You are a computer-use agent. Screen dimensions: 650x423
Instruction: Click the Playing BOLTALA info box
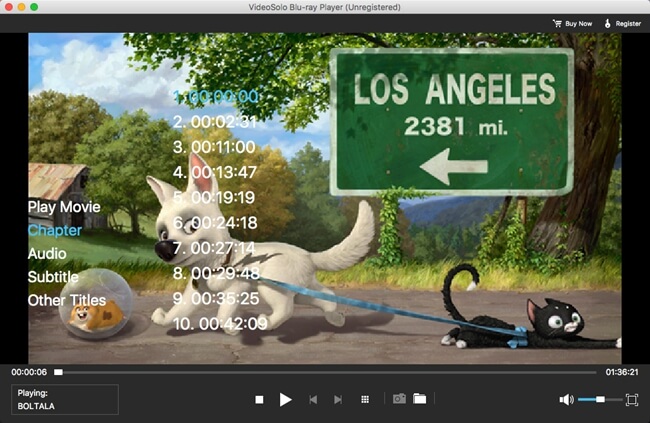click(65, 399)
